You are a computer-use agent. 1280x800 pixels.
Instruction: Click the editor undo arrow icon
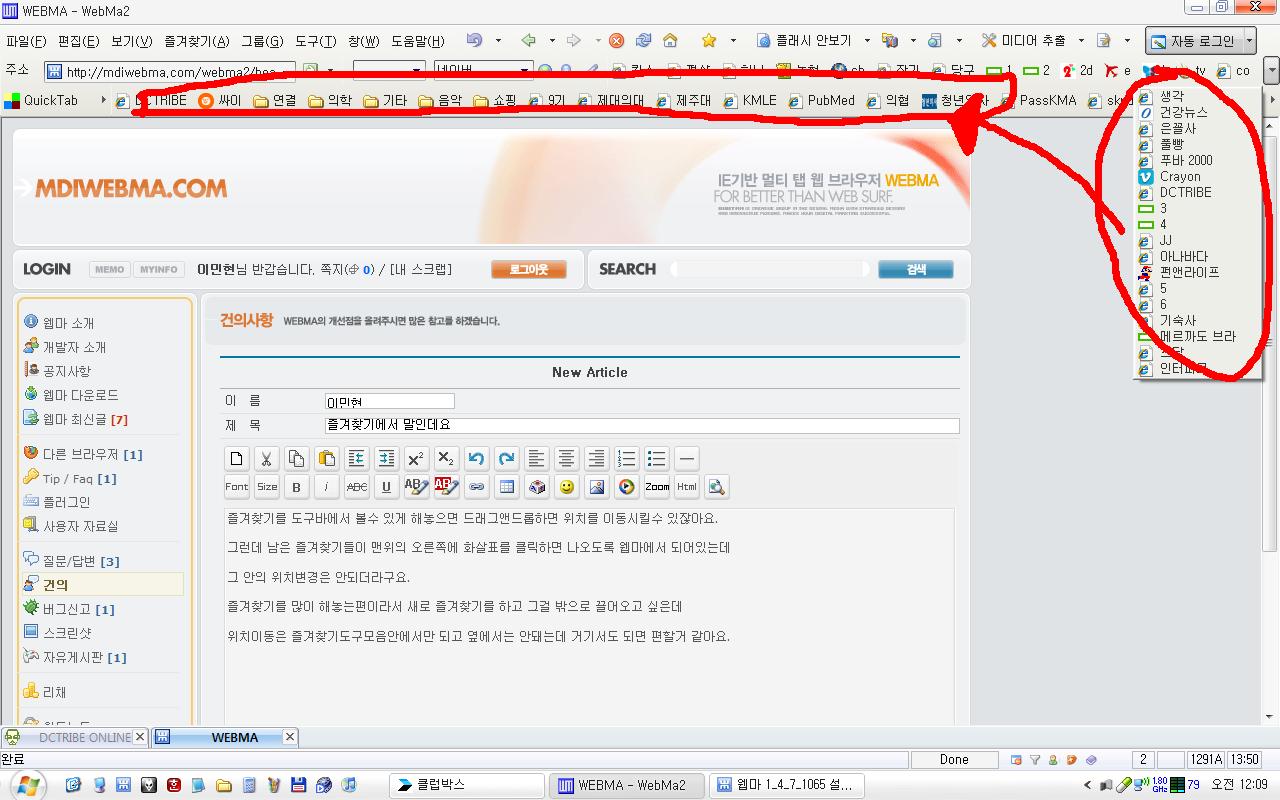476,459
